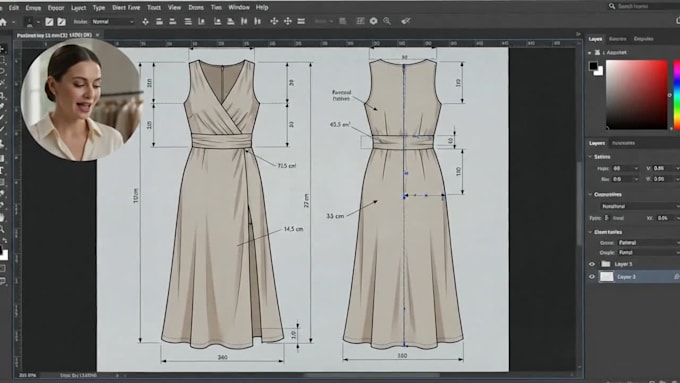Screen dimensions: 680x383
Task: Switch to third tab in color panel group
Action: pos(644,39)
